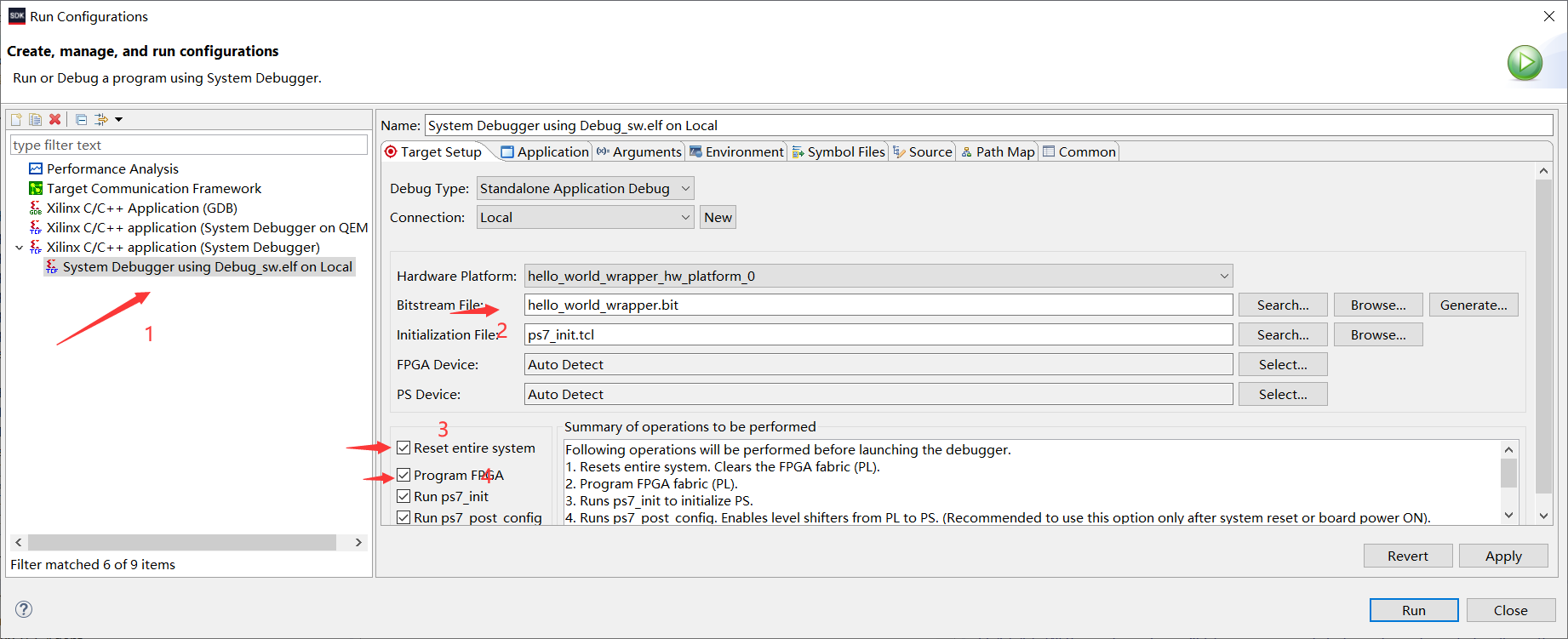Open the Debug Type dropdown
The width and height of the screenshot is (1568, 639).
[585, 188]
